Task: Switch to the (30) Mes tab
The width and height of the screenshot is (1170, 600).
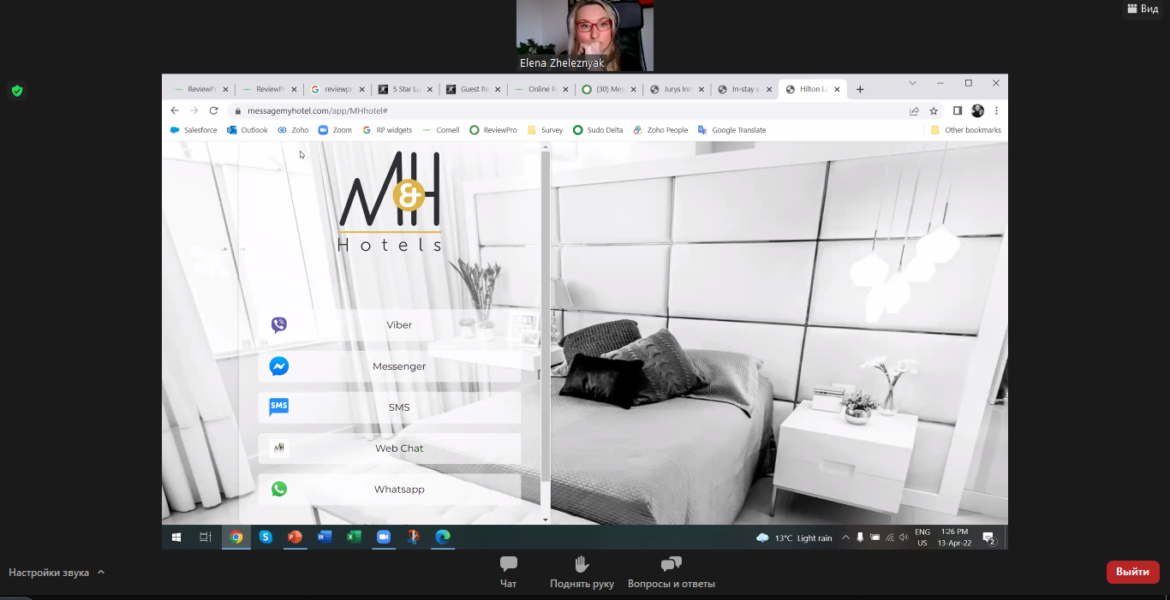Action: [x=608, y=90]
